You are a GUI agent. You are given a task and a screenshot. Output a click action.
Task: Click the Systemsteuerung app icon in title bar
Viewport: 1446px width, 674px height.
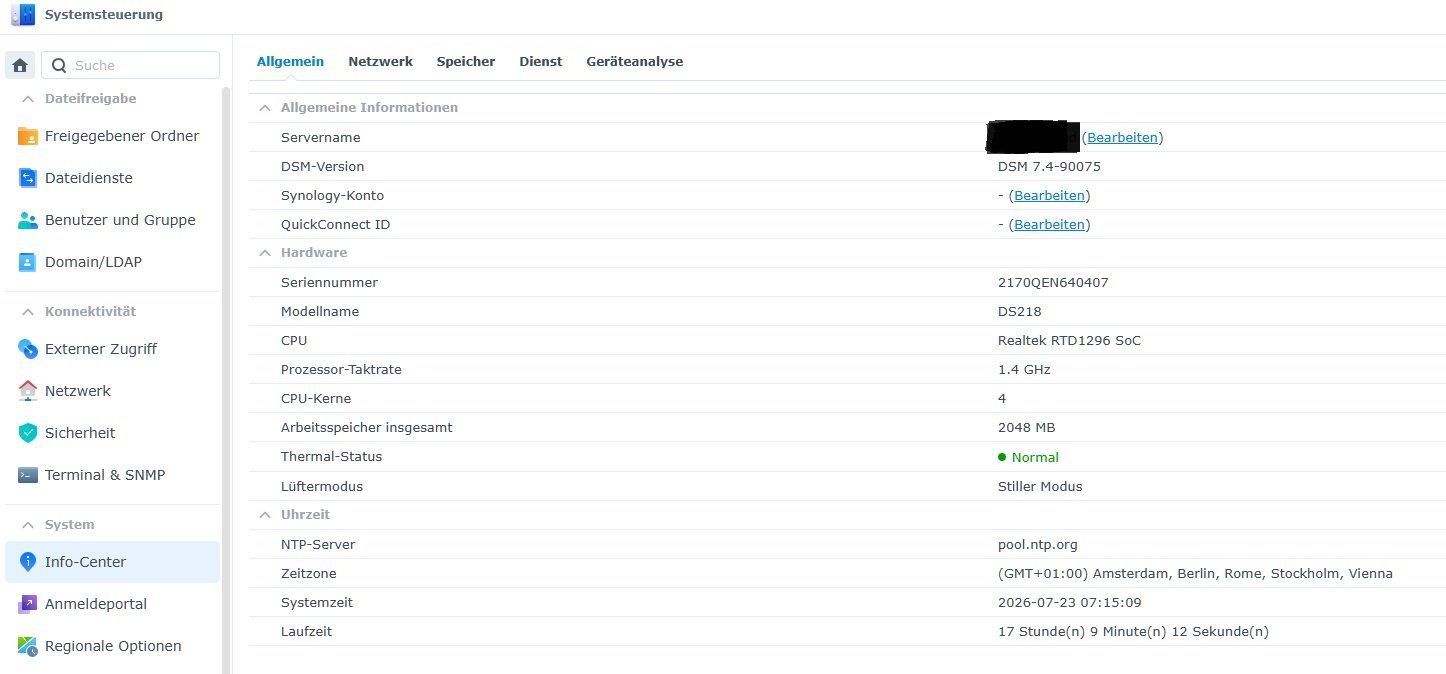click(22, 15)
